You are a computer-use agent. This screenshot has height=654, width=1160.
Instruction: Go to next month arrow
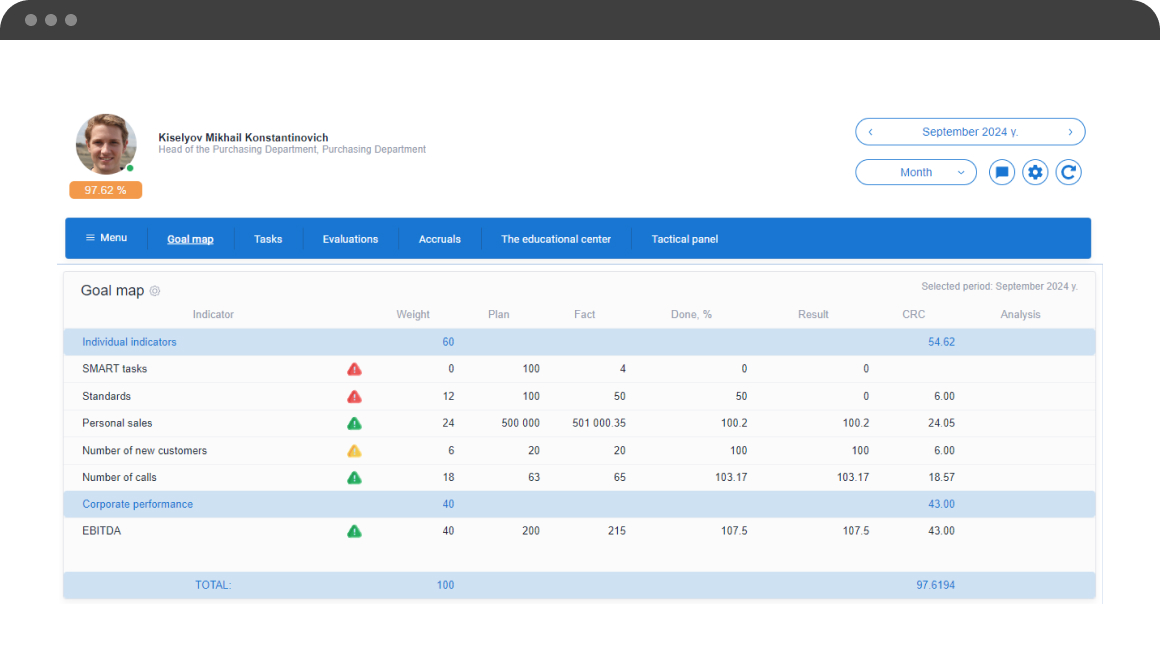click(1070, 132)
